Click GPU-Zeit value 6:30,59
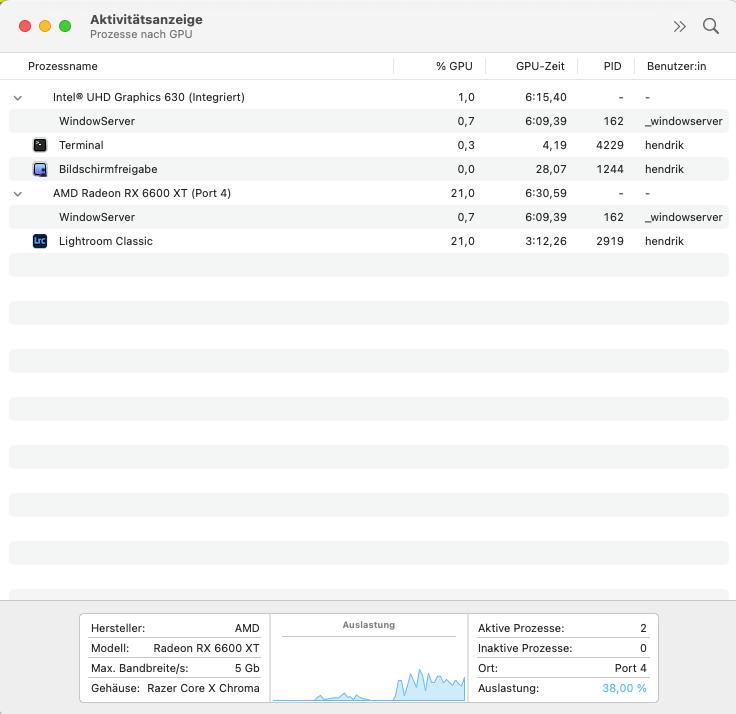736x714 pixels. coord(546,193)
